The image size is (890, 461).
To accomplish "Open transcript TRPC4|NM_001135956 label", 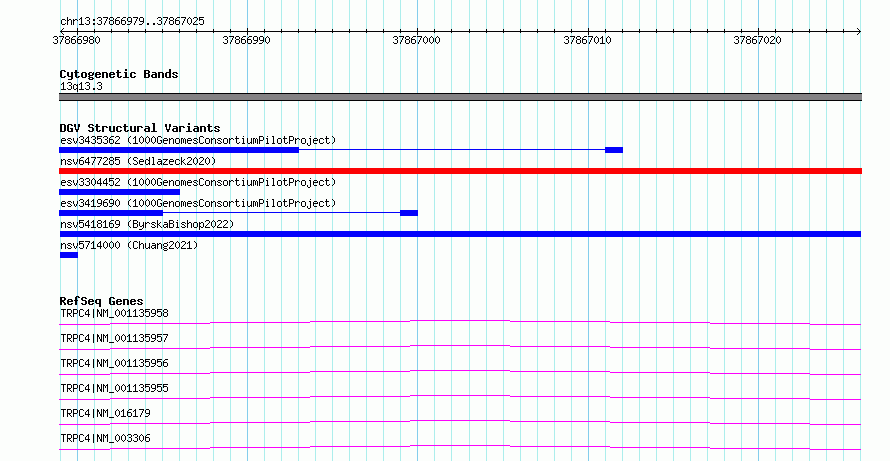I will (115, 363).
